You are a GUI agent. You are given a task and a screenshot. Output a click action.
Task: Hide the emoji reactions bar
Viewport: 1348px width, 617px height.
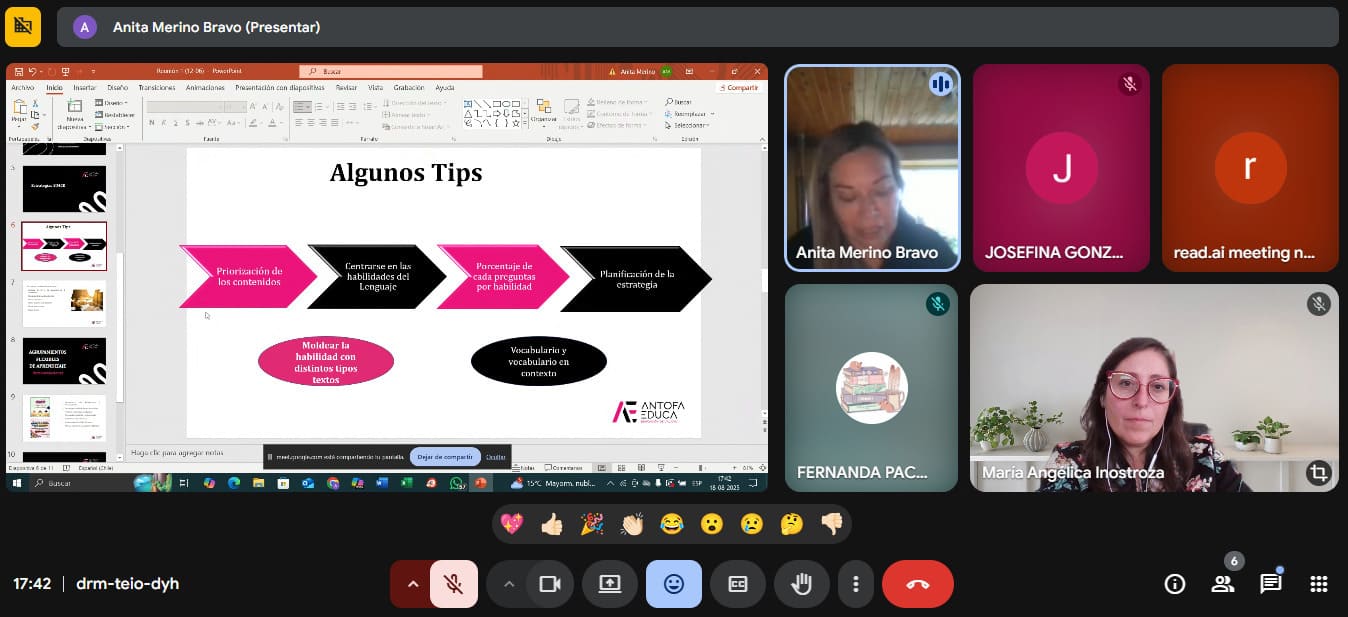674,584
